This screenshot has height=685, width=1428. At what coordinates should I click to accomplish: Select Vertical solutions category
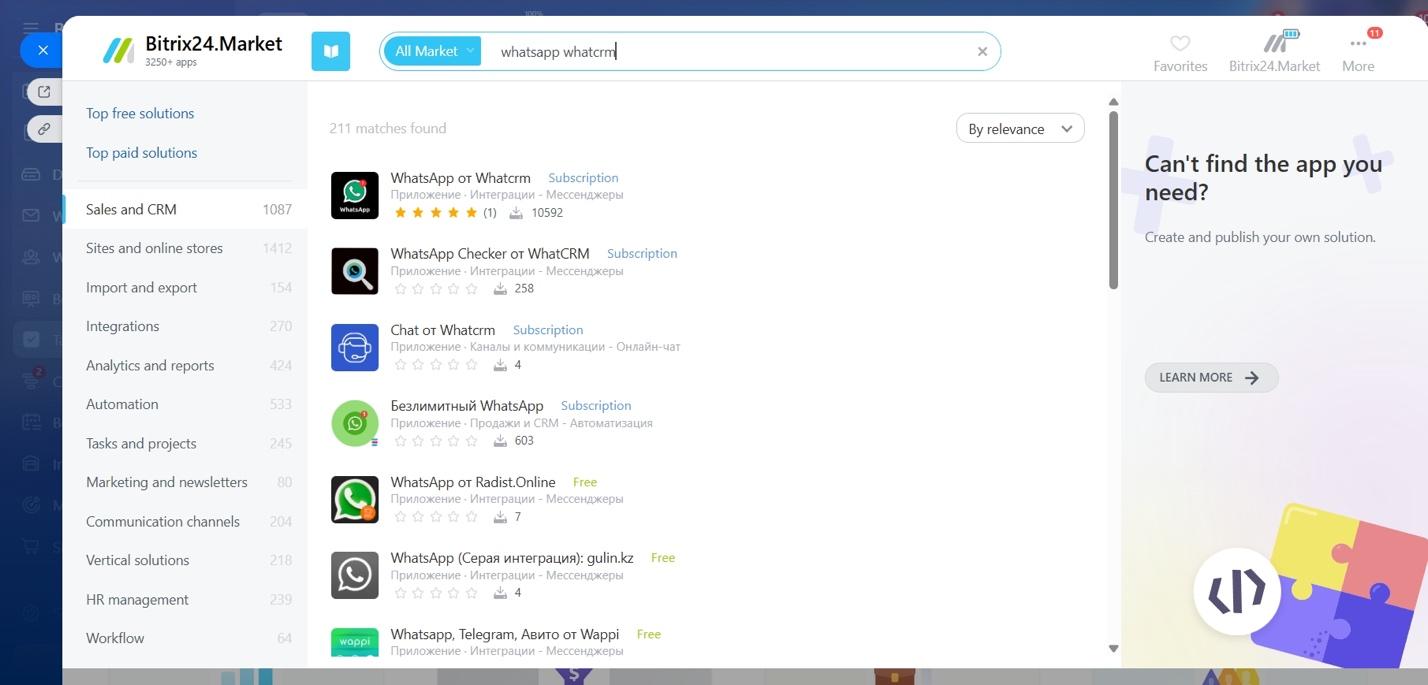pos(185,560)
